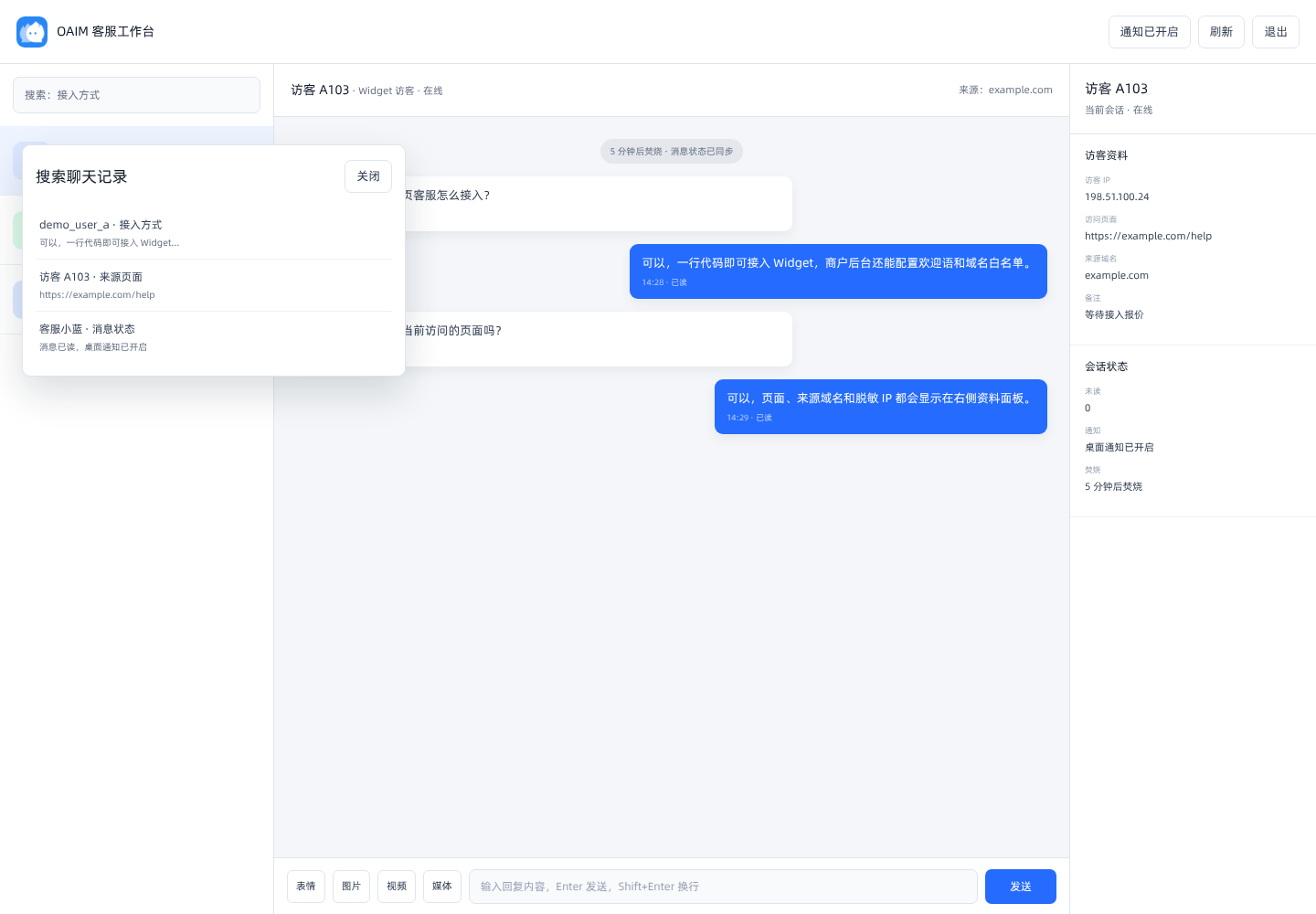Click the 媒体 media attach button
1316x914 pixels.
[x=442, y=887]
